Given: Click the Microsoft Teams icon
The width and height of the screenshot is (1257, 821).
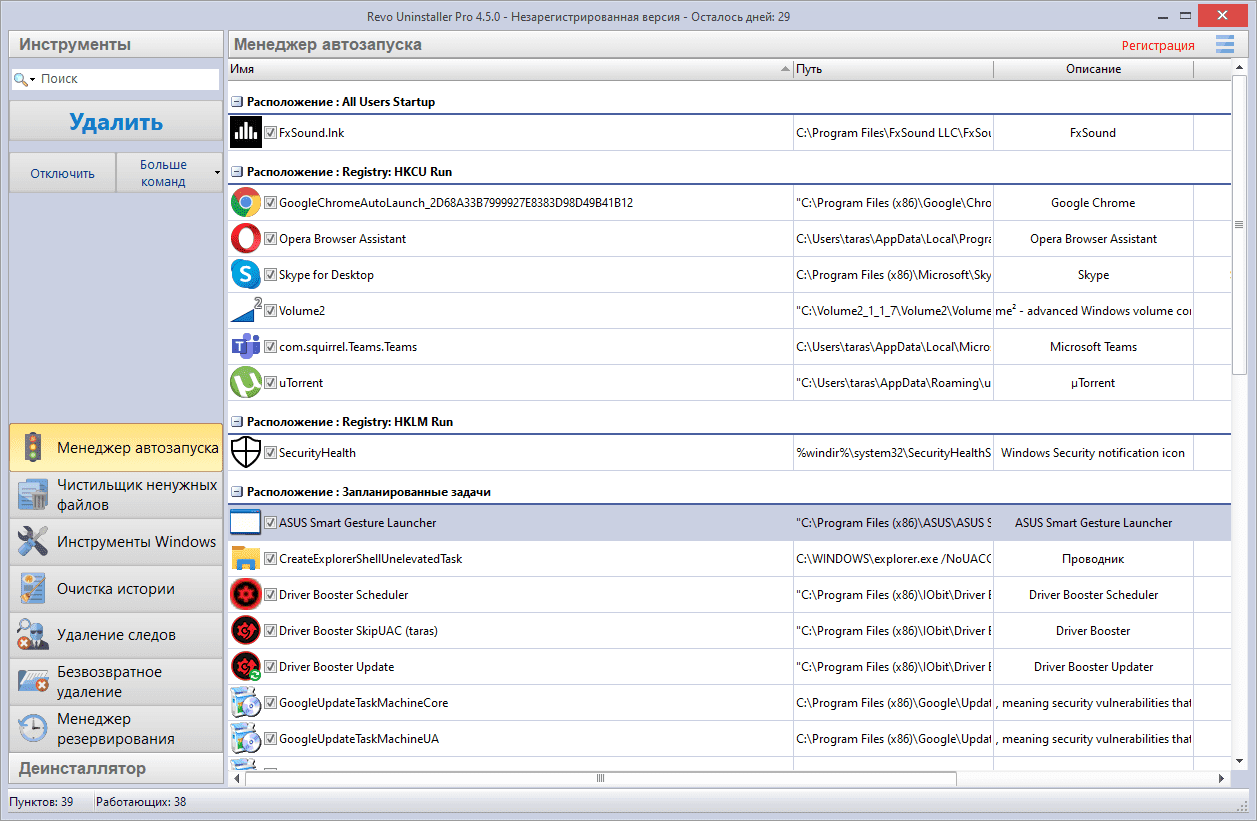Looking at the screenshot, I should (245, 347).
